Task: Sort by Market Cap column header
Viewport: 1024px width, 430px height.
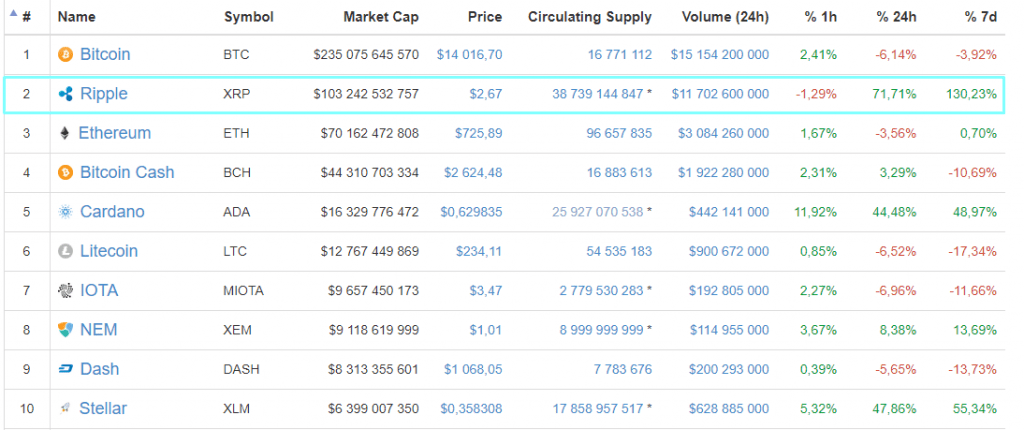Action: tap(380, 17)
